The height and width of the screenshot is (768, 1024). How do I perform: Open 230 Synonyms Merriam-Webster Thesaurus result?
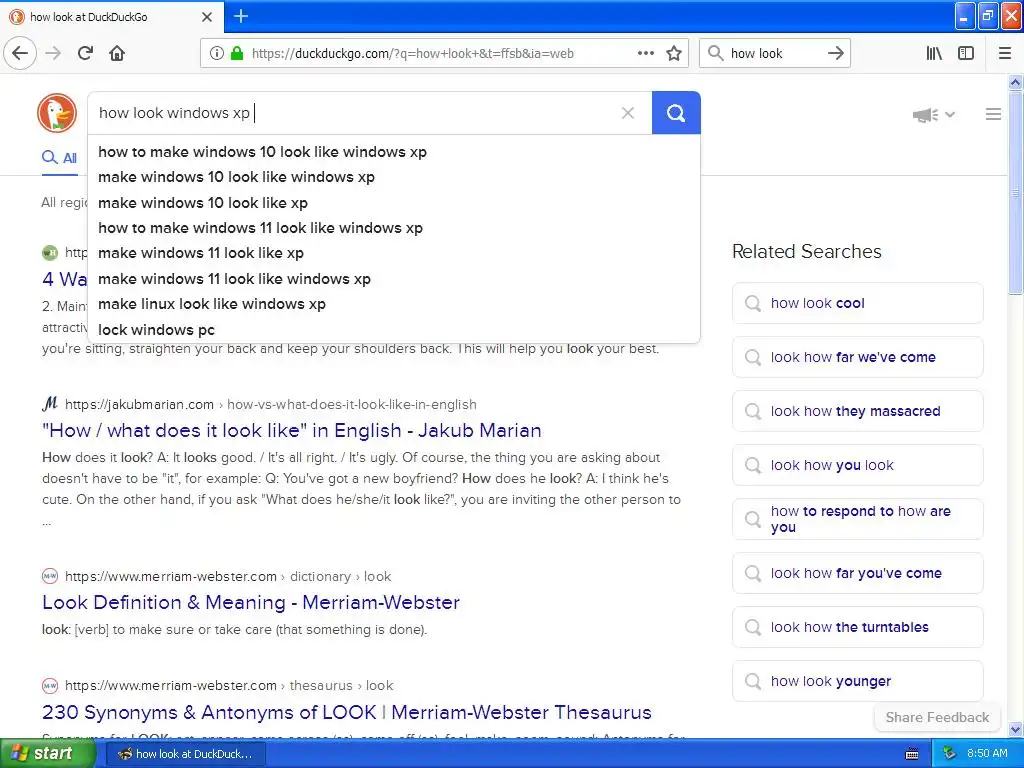[347, 712]
